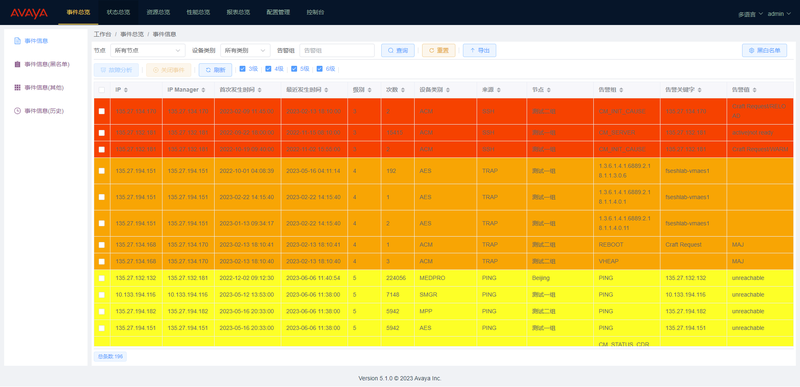Screen dimensions: 800x387
Task: Open 黑白名单 settings button
Action: pyautogui.click(x=764, y=50)
